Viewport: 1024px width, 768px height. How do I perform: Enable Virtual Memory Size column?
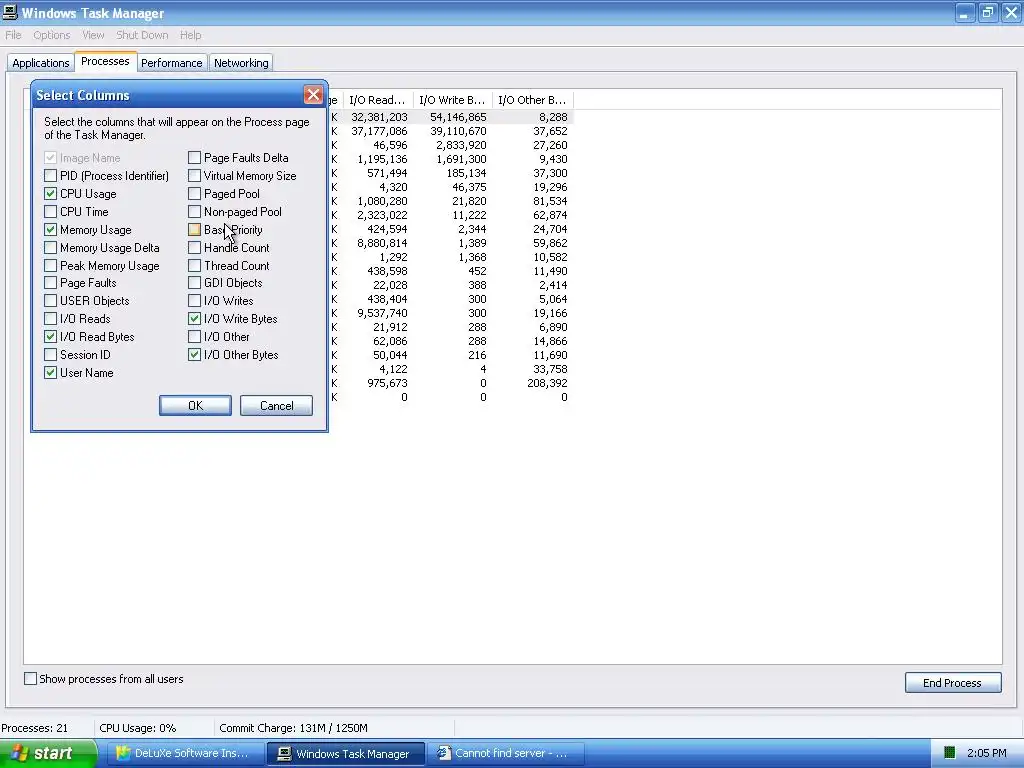(194, 176)
